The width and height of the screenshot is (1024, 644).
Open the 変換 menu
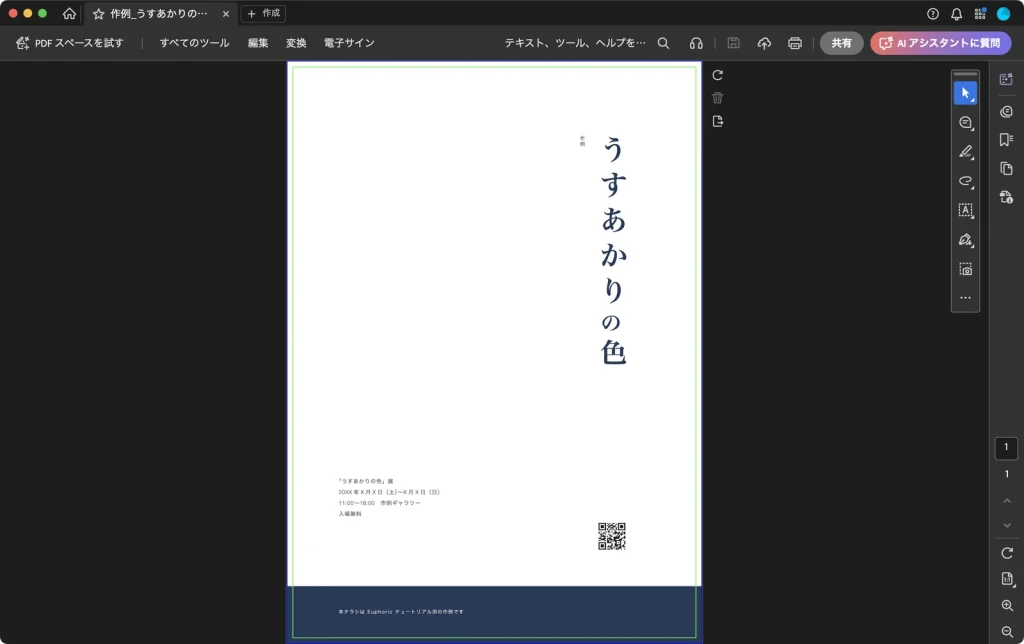pos(296,43)
